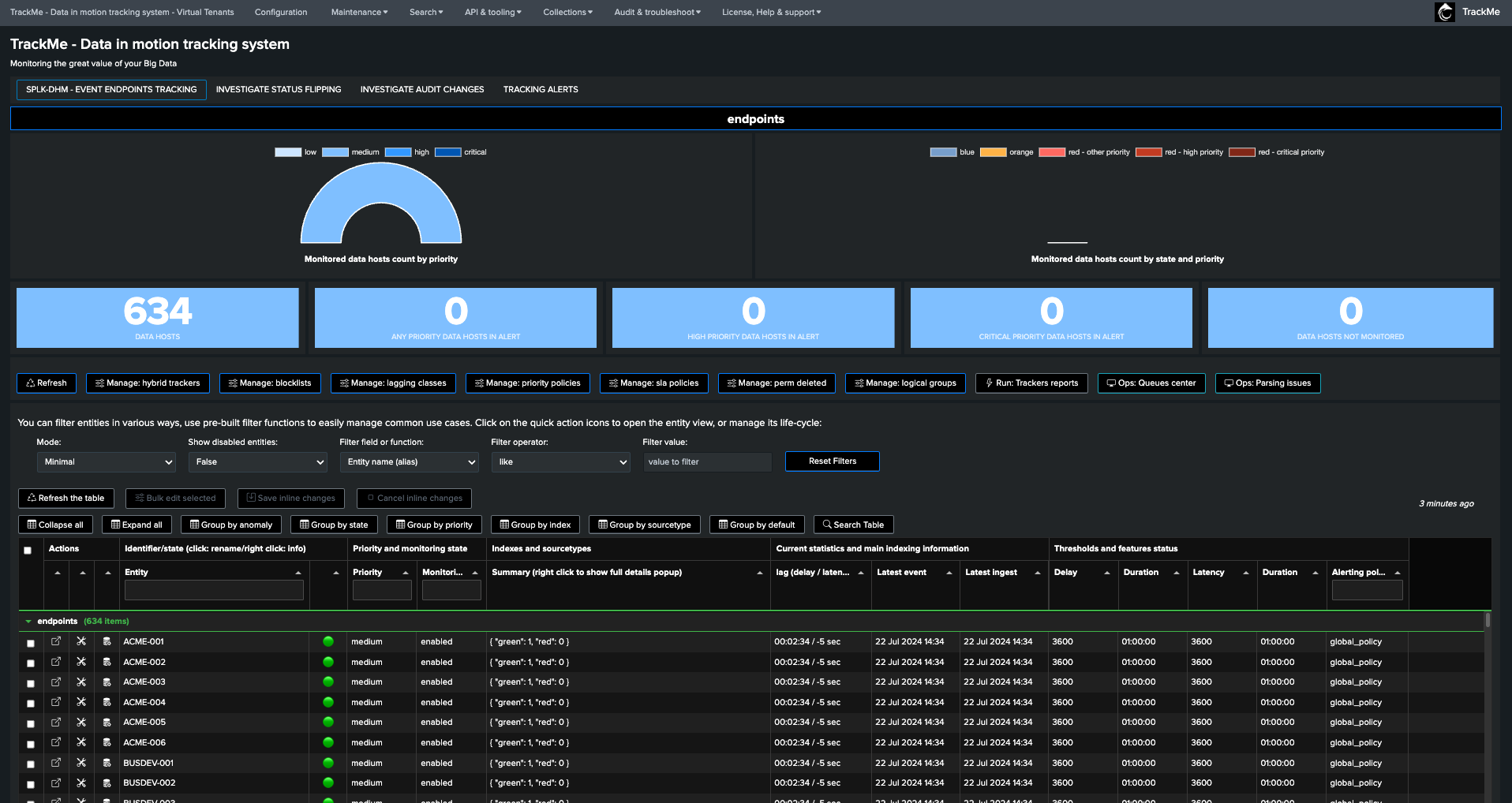The width and height of the screenshot is (1512, 803).
Task: Collapse the endpoints group row
Action: 28,622
